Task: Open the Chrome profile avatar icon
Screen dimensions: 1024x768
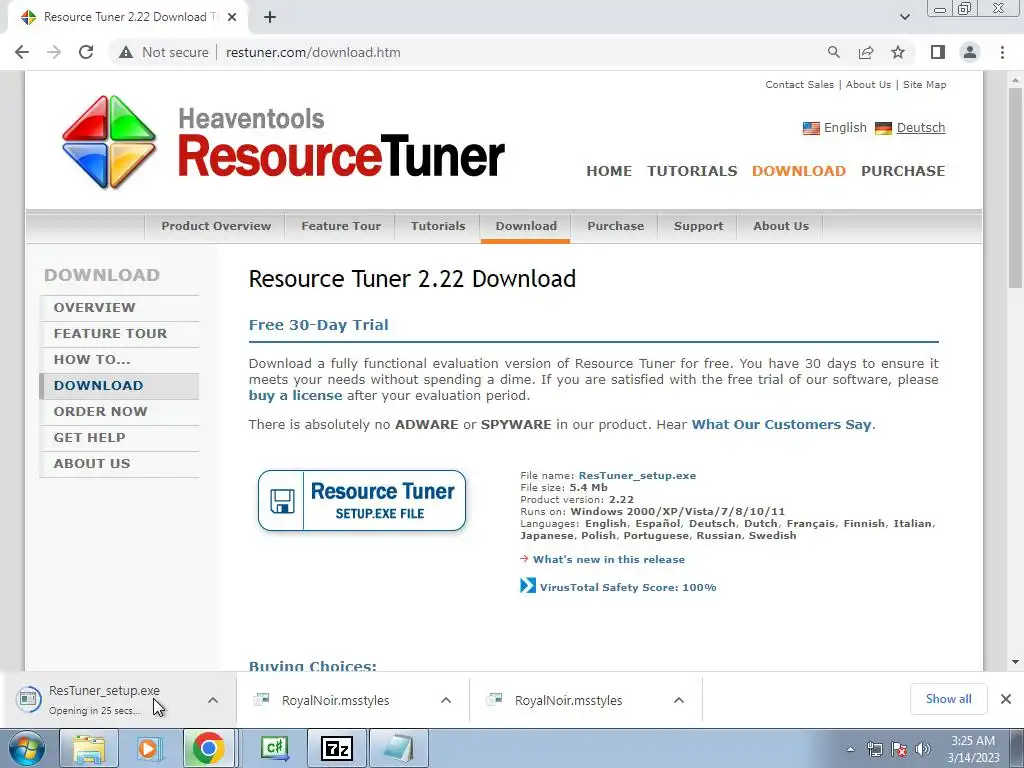Action: click(970, 52)
